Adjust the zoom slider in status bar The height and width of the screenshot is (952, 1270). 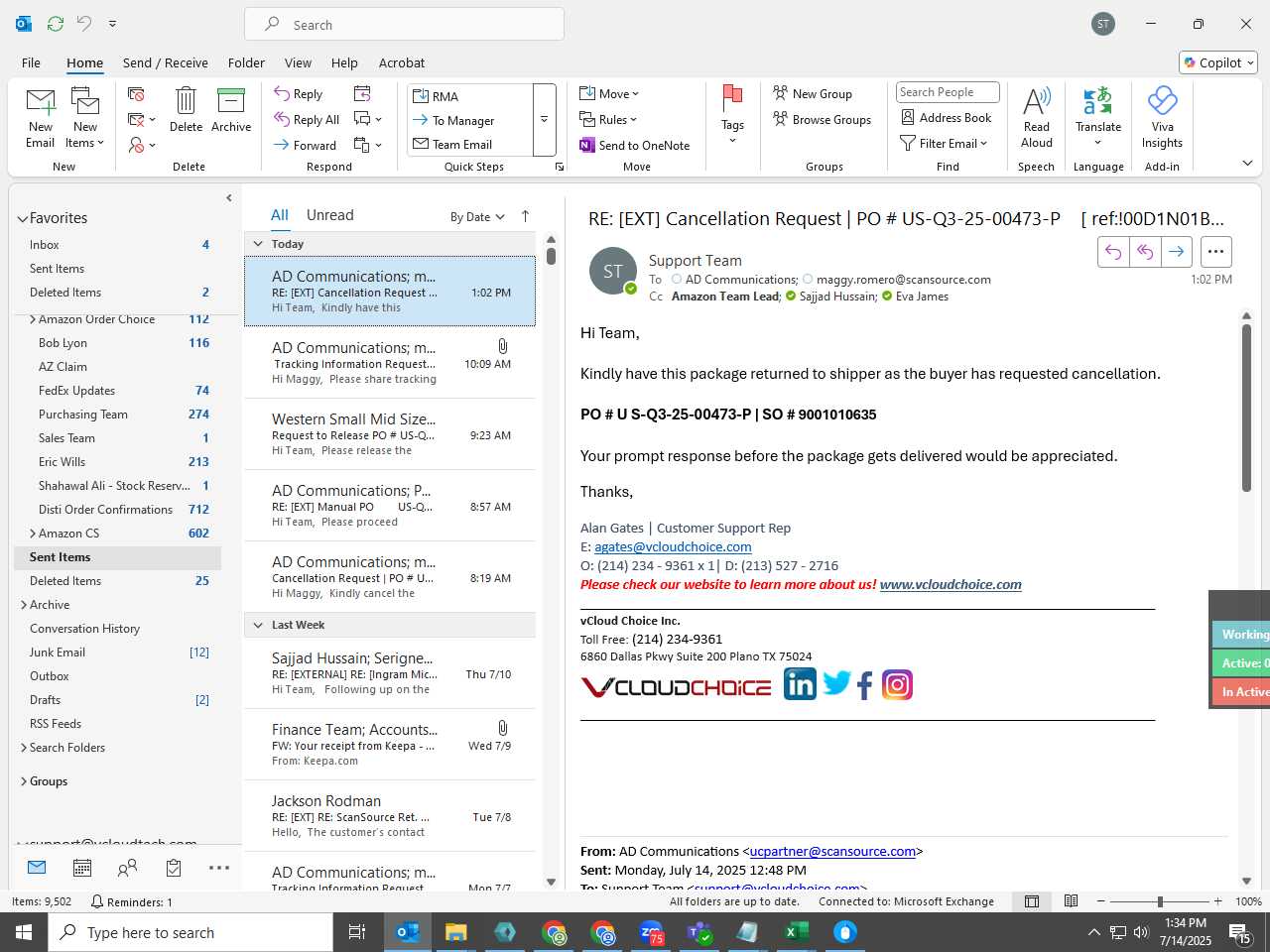(1159, 901)
